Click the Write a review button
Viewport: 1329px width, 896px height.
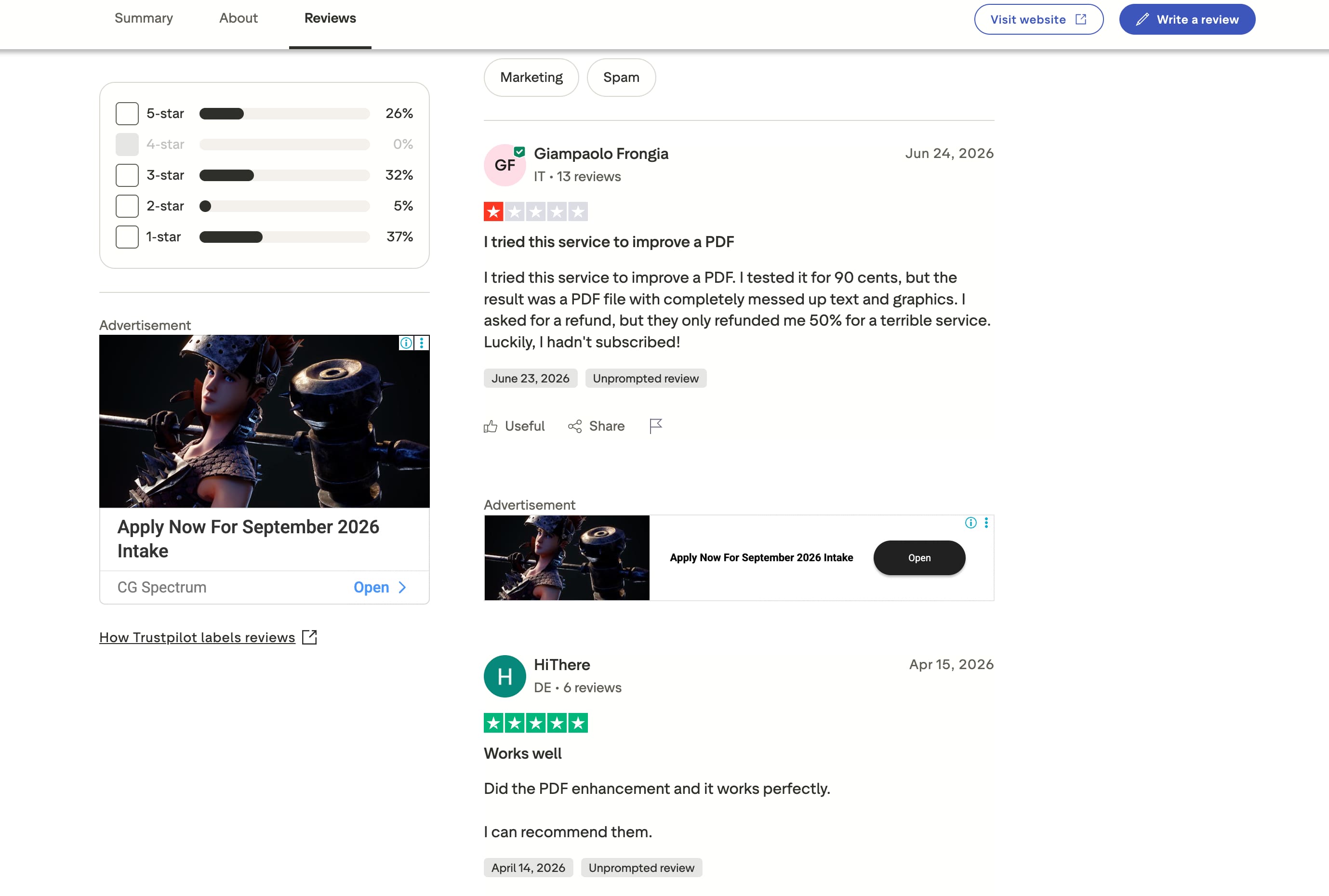(x=1187, y=19)
